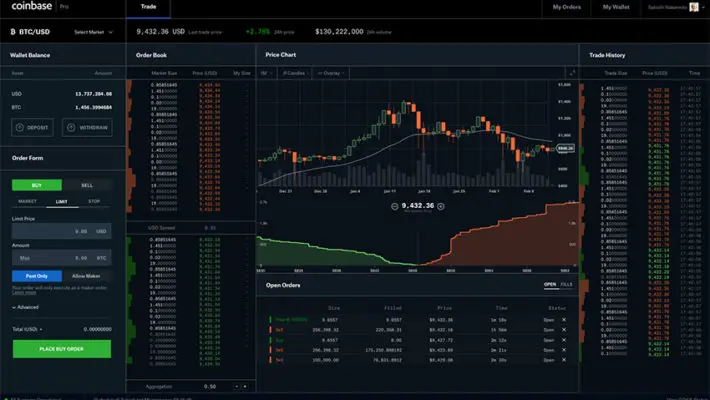
Task: Click the PLACE BUY ORDER button
Action: point(62,349)
